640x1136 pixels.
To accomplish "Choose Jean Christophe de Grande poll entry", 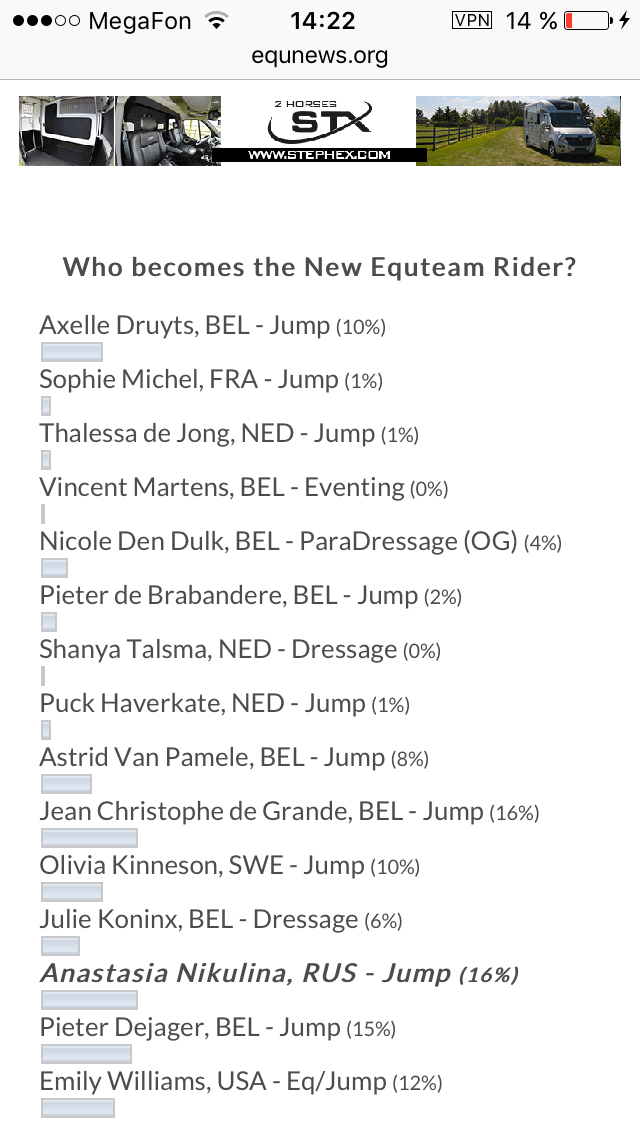I will (289, 812).
